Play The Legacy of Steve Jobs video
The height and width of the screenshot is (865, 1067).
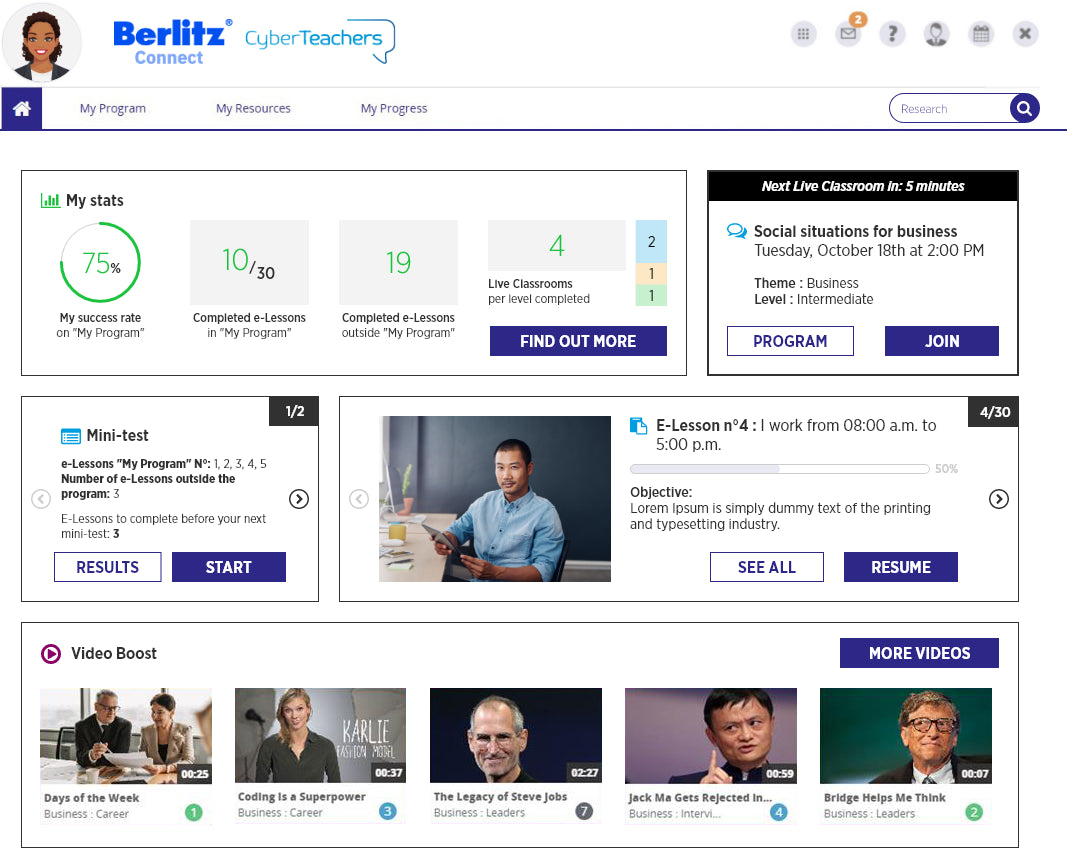pos(515,735)
